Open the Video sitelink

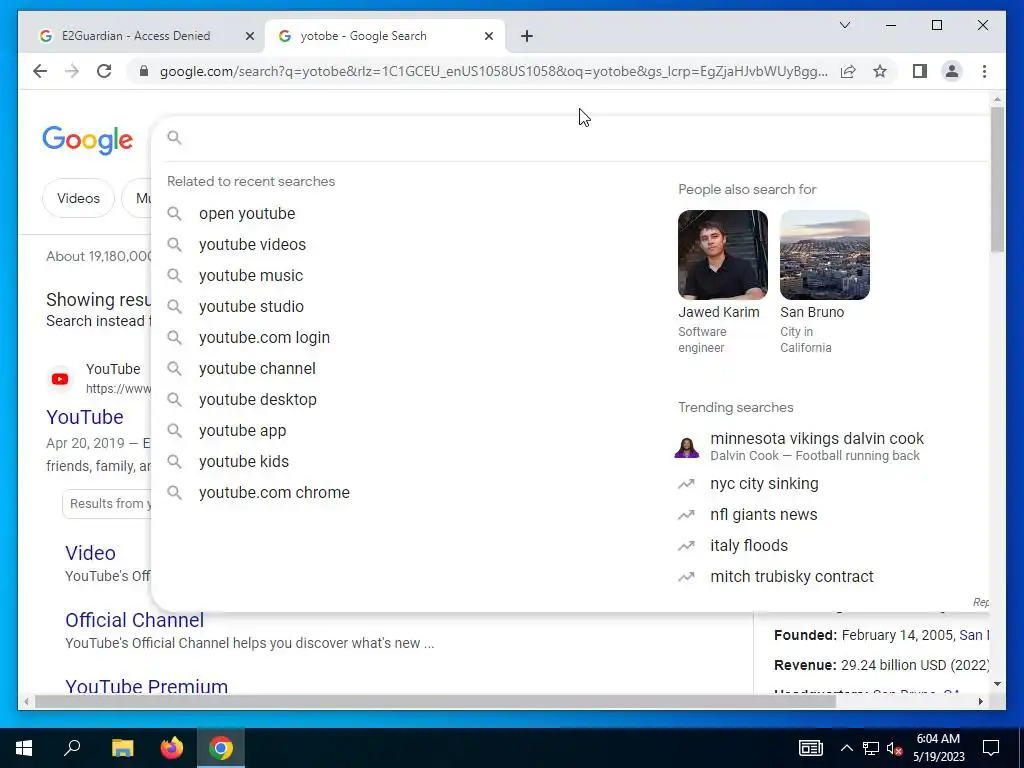coord(90,553)
